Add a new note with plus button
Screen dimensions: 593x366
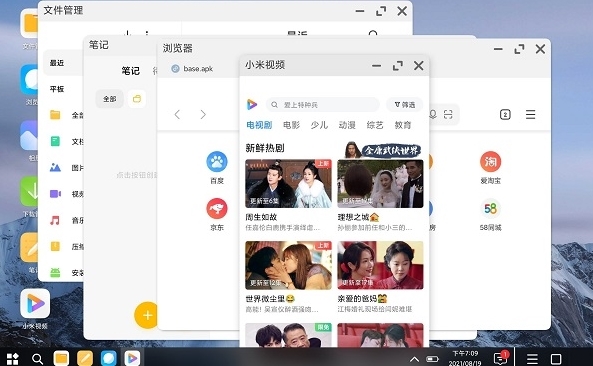[x=147, y=315]
